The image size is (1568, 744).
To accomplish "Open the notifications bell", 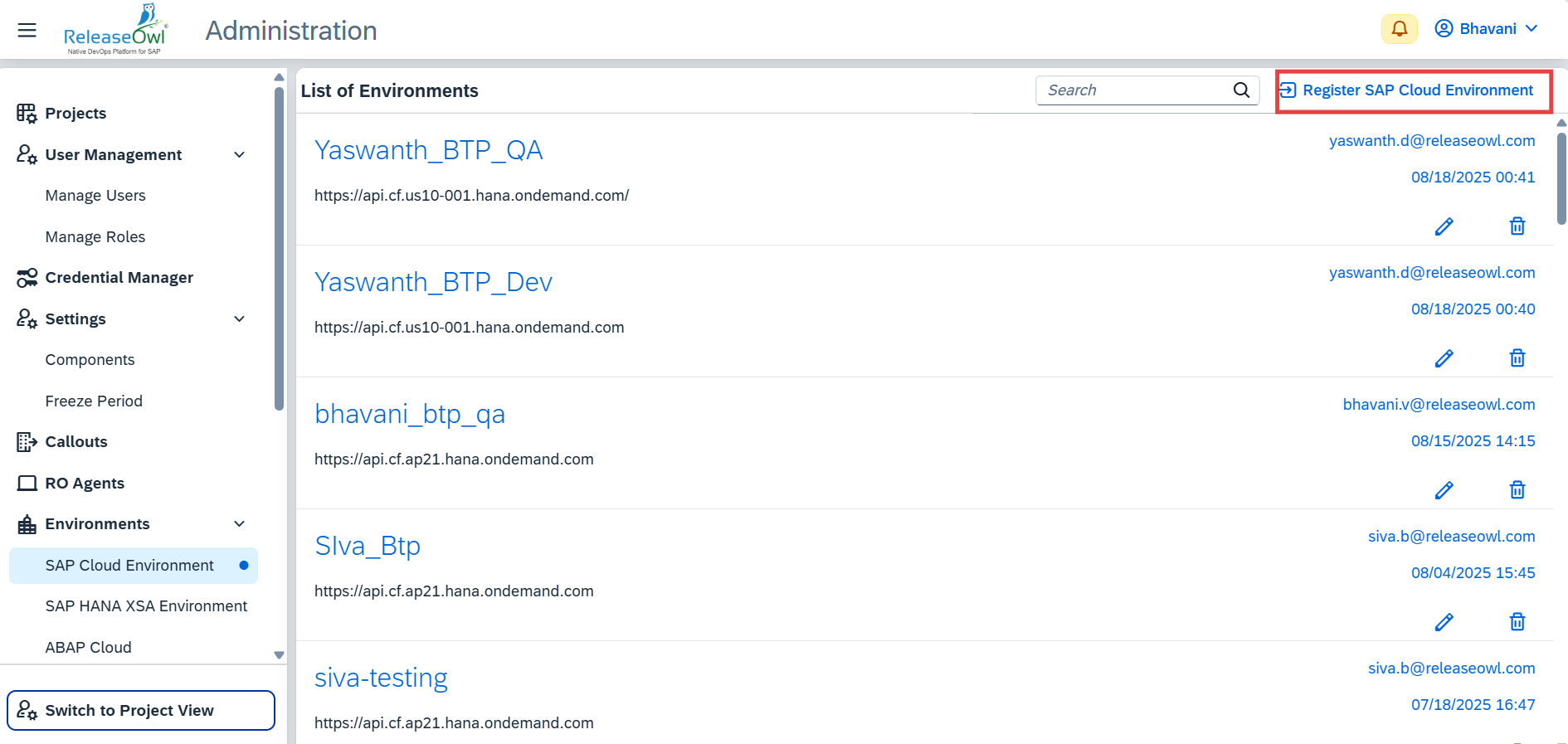I will 1400,29.
